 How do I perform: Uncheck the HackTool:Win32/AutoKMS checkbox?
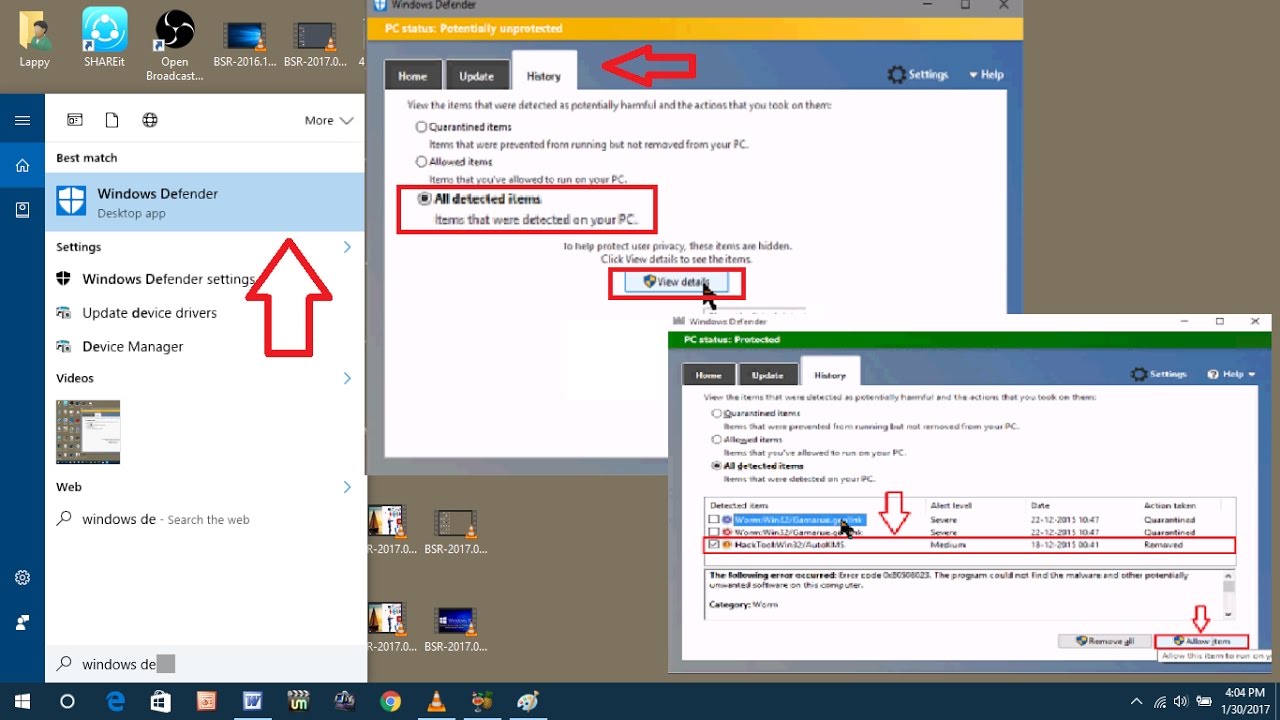714,545
